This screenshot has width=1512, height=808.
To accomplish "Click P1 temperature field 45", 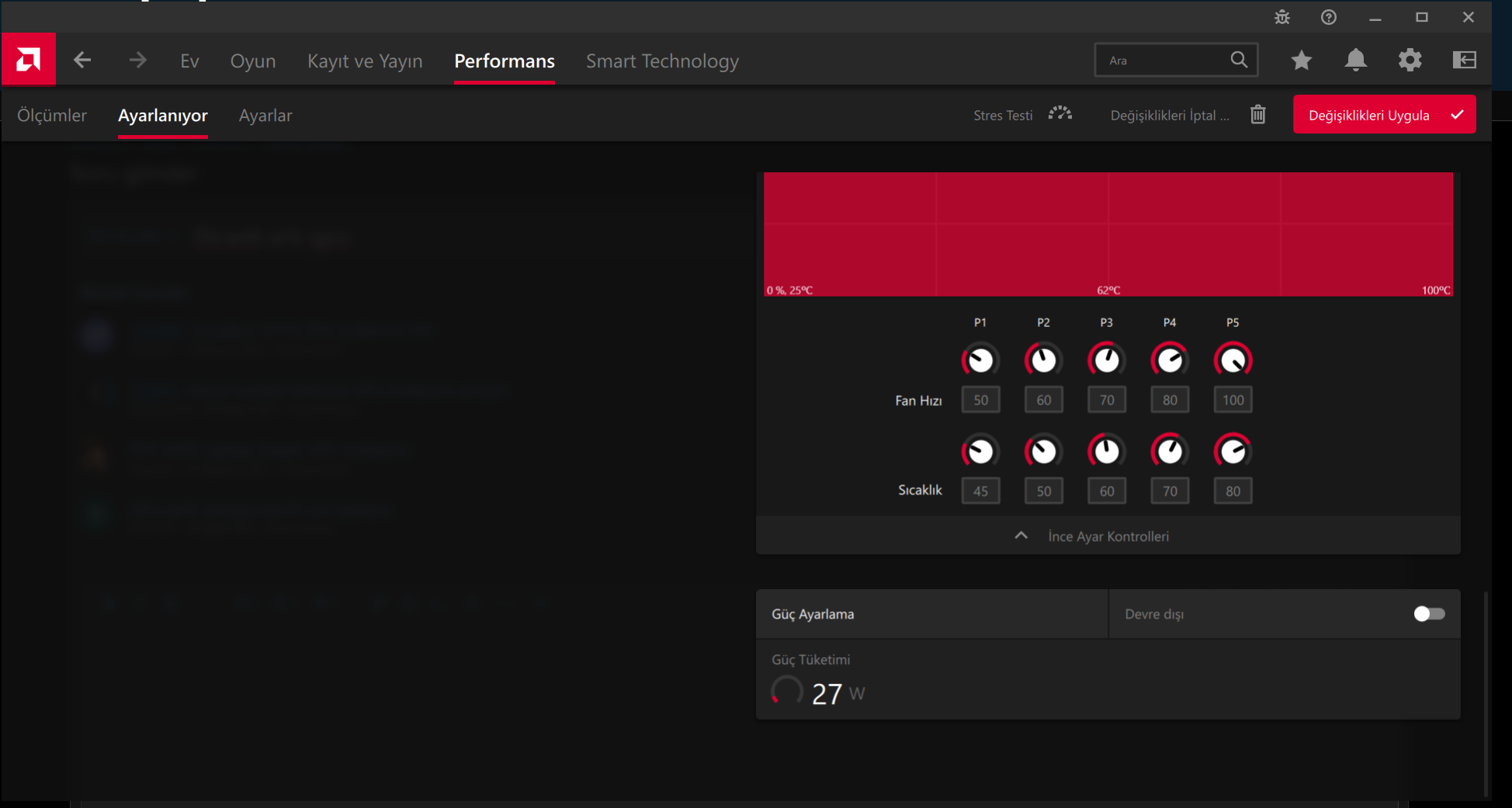I will 980,491.
